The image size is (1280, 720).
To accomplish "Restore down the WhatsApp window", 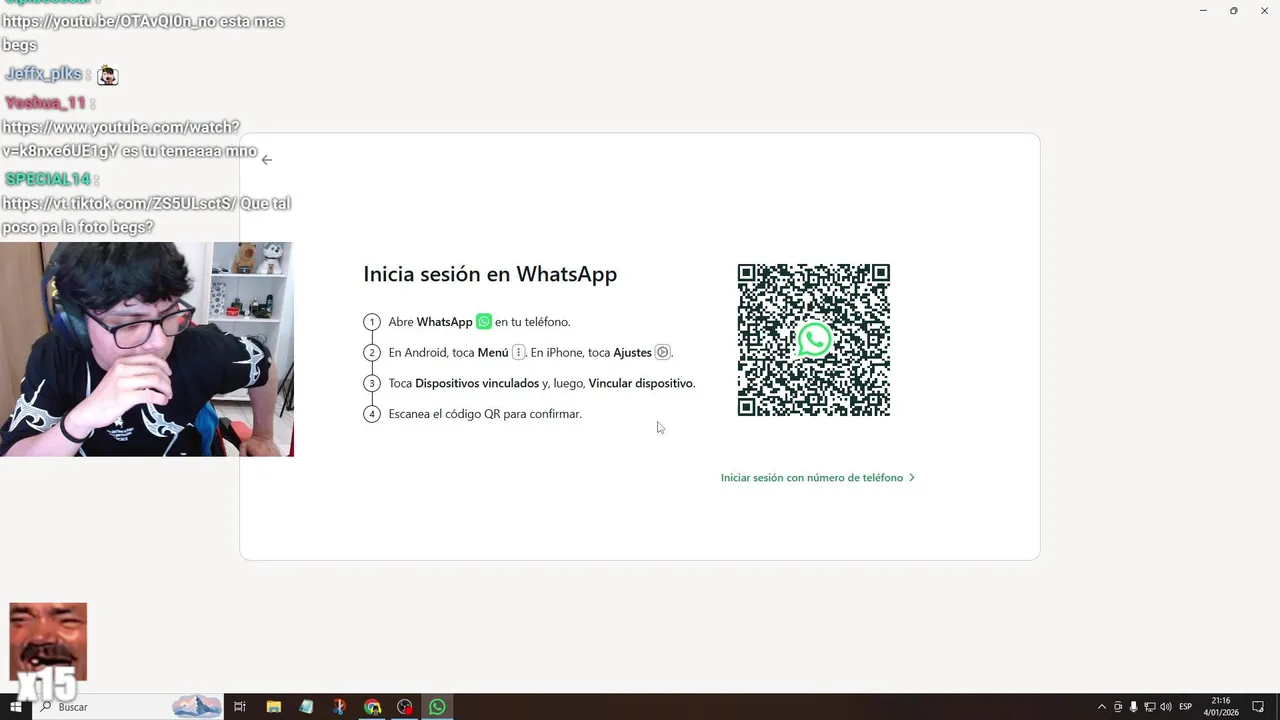I will tap(1234, 11).
